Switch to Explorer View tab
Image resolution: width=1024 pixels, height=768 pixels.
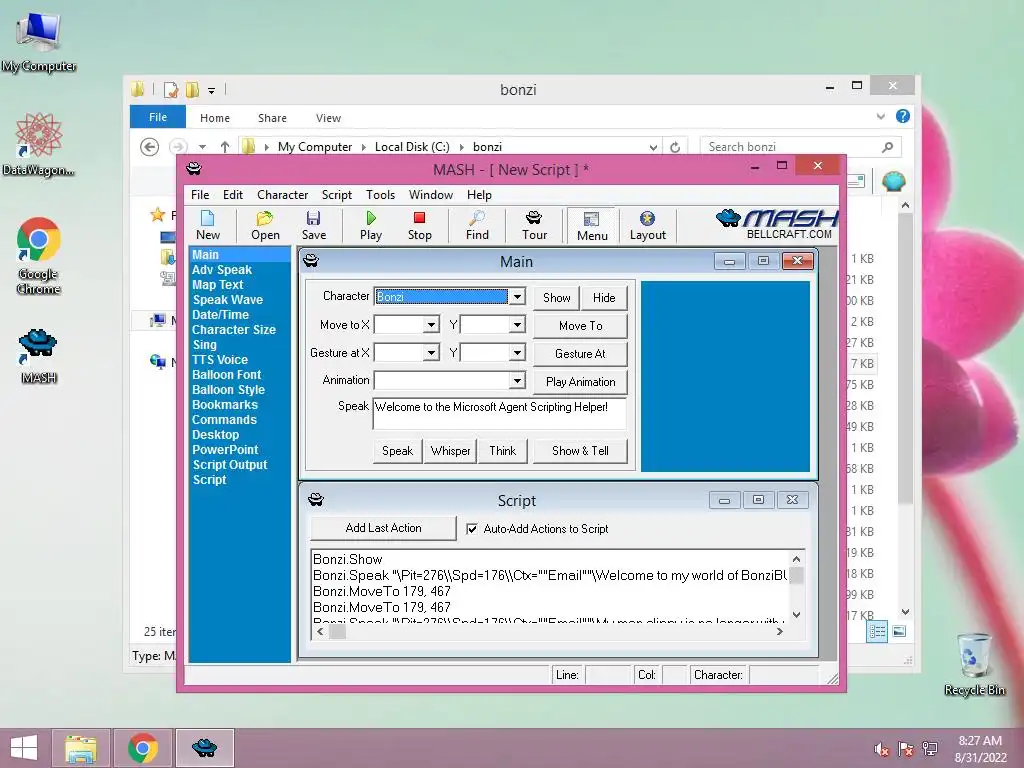pyautogui.click(x=328, y=118)
